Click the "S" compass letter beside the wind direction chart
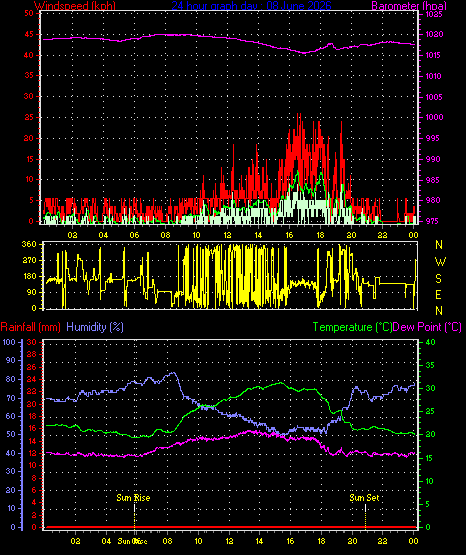This screenshot has width=466, height=555. [x=439, y=279]
